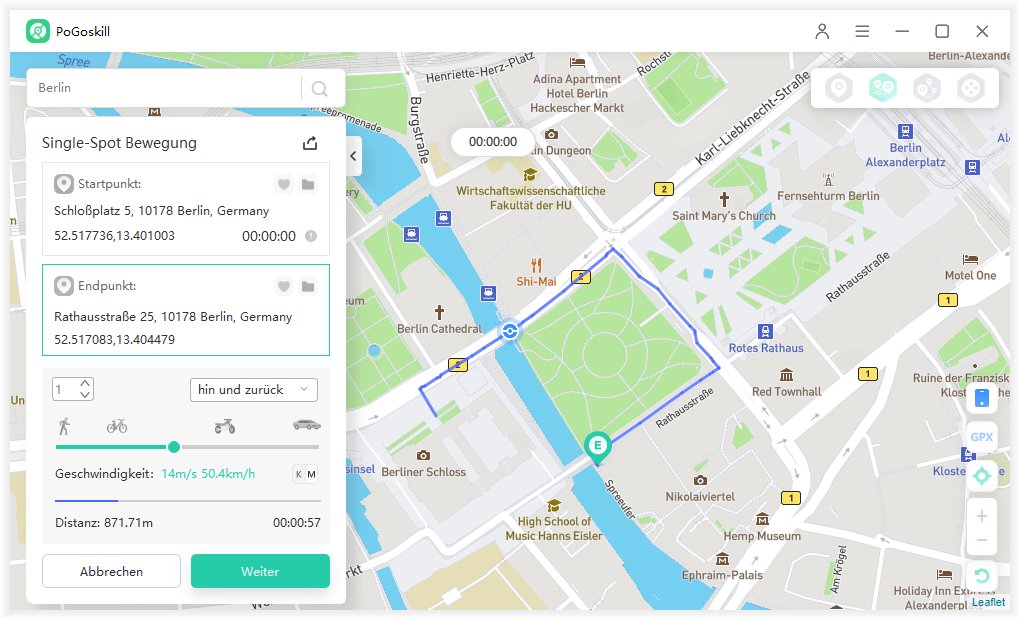1020x620 pixels.
Task: Set speed slider to car icon
Action: pos(307,426)
